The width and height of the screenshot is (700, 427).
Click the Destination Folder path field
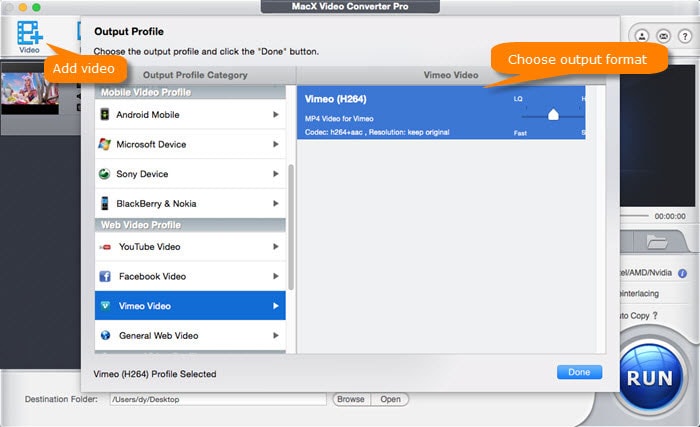click(218, 399)
